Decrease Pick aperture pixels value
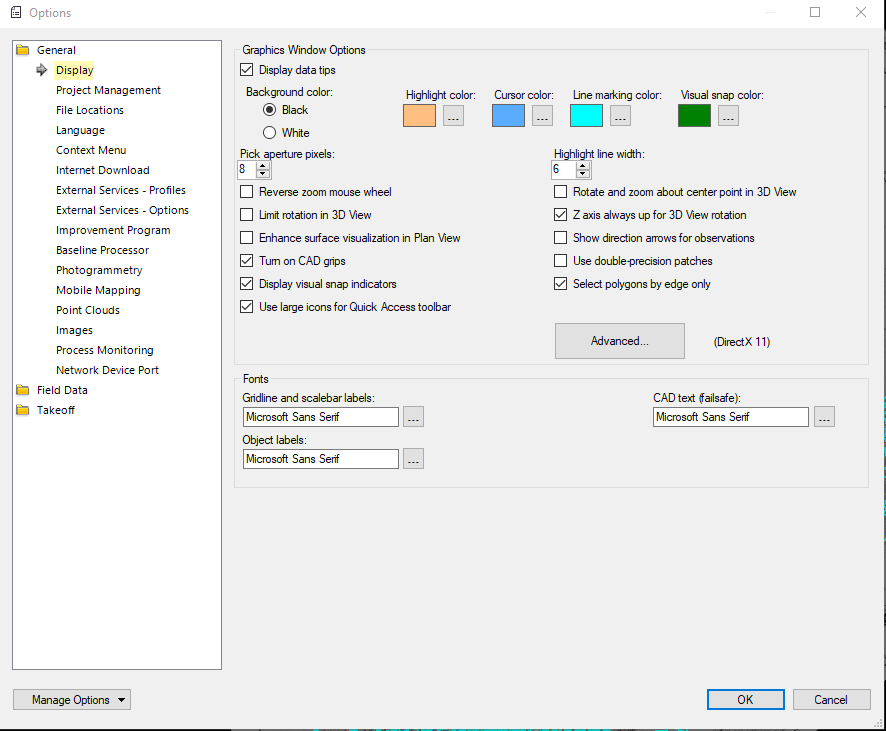 [263, 173]
